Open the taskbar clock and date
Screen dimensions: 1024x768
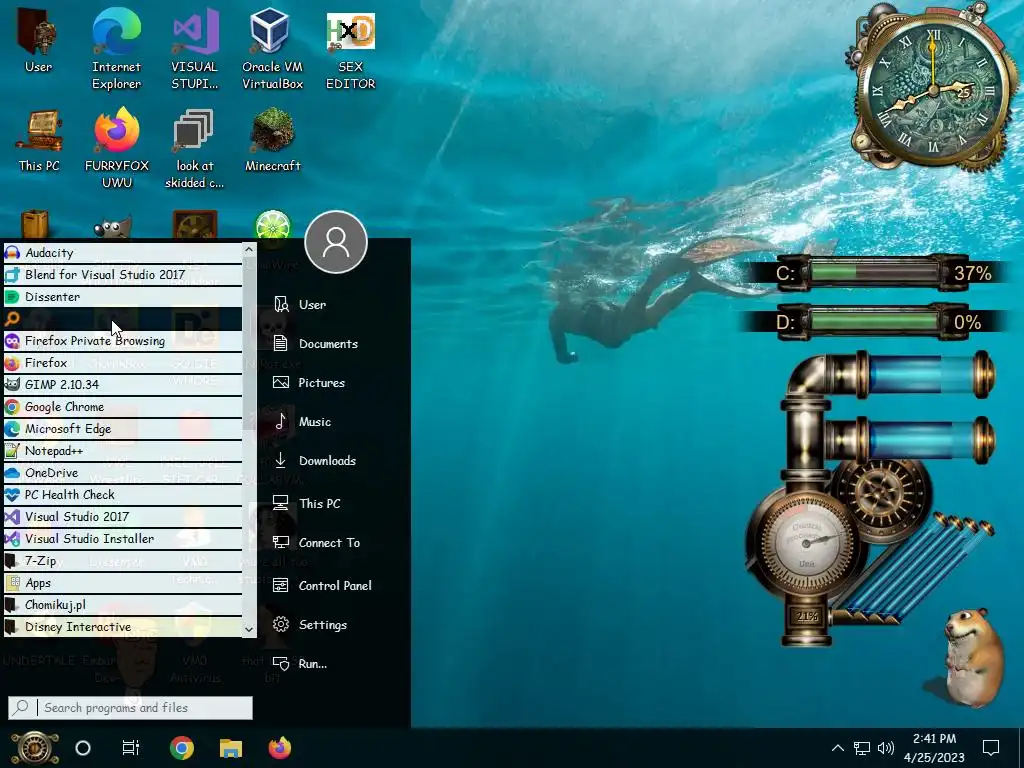pyautogui.click(x=935, y=748)
